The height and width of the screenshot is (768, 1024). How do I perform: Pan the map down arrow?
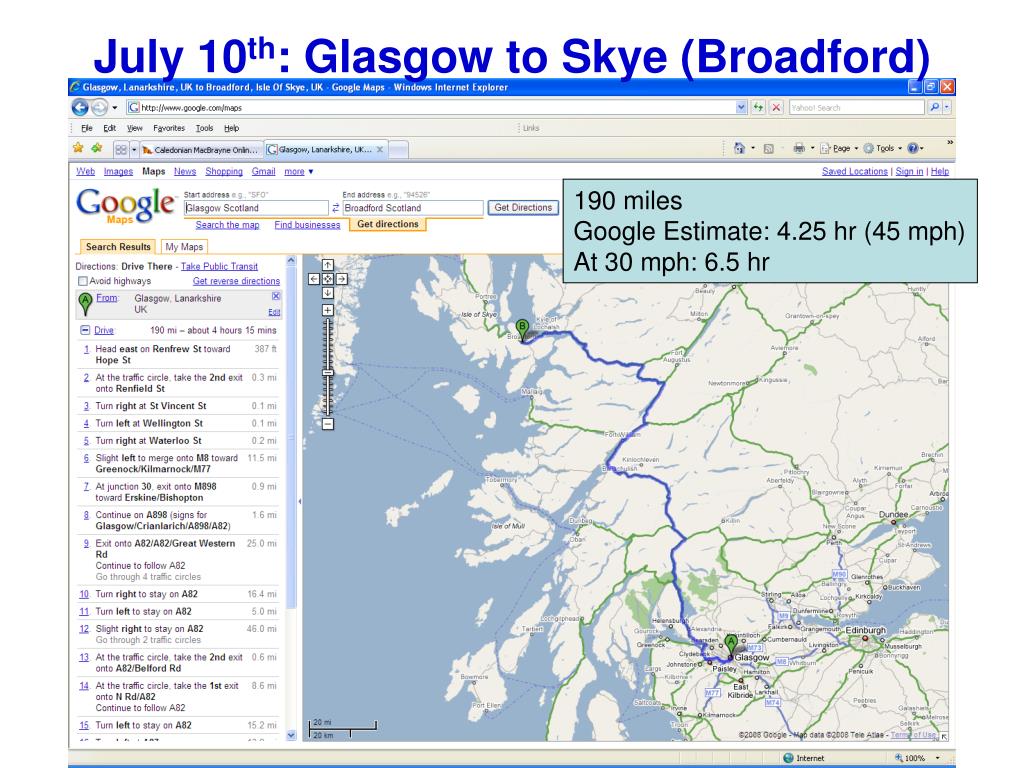pos(328,293)
